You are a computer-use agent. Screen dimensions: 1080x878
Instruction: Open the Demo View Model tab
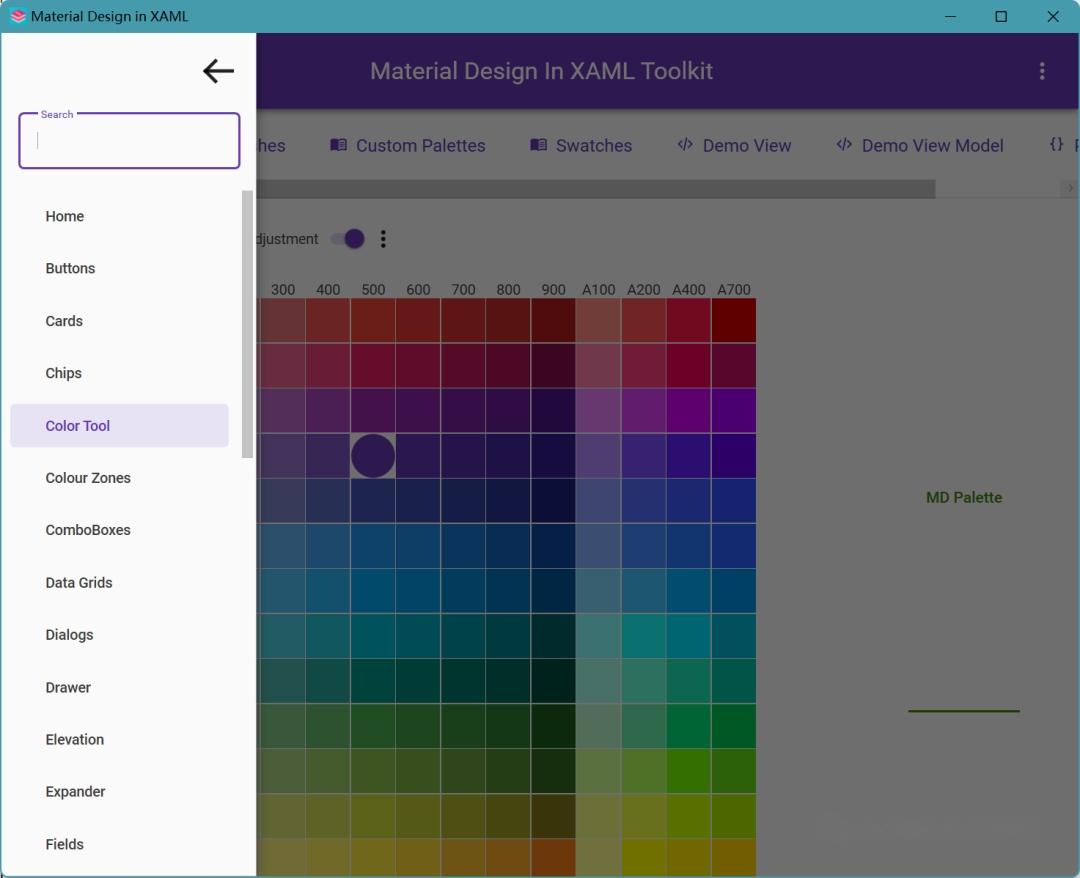(x=920, y=145)
